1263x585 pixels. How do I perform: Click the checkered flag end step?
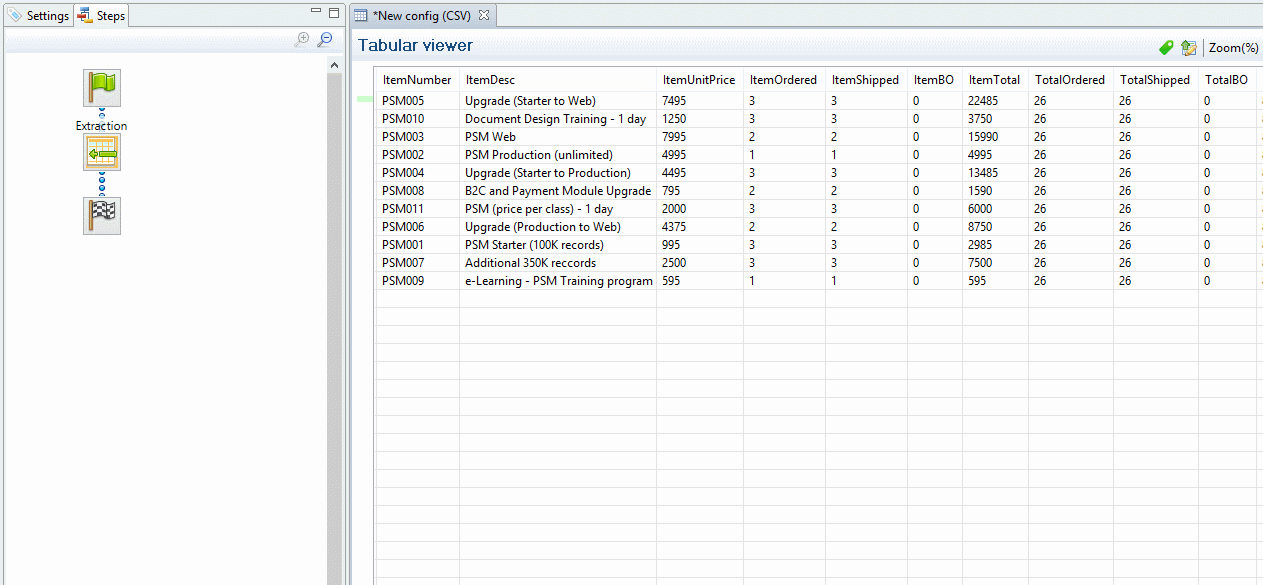pos(102,216)
